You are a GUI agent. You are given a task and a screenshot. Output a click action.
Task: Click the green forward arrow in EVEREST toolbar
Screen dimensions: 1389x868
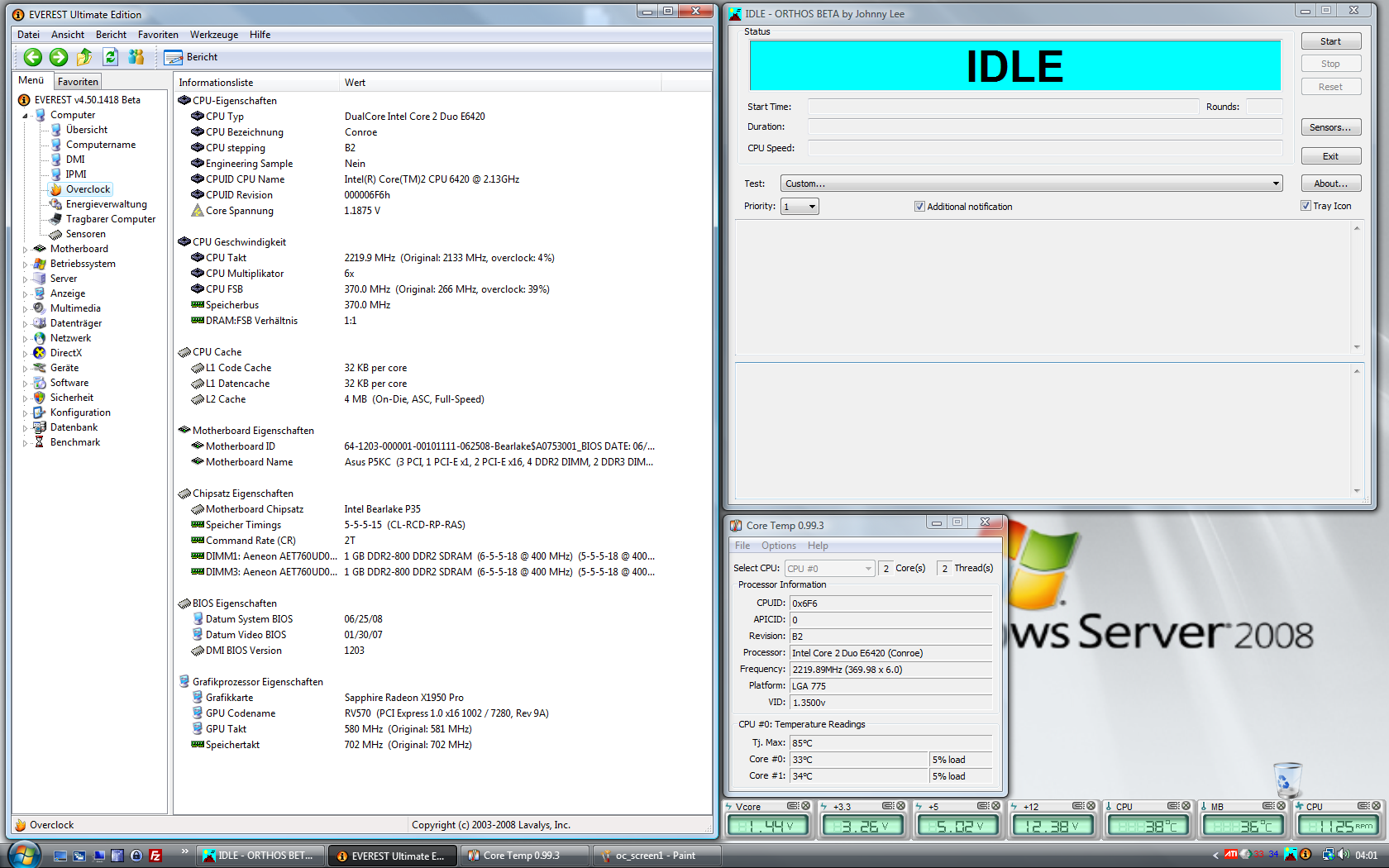click(x=59, y=57)
